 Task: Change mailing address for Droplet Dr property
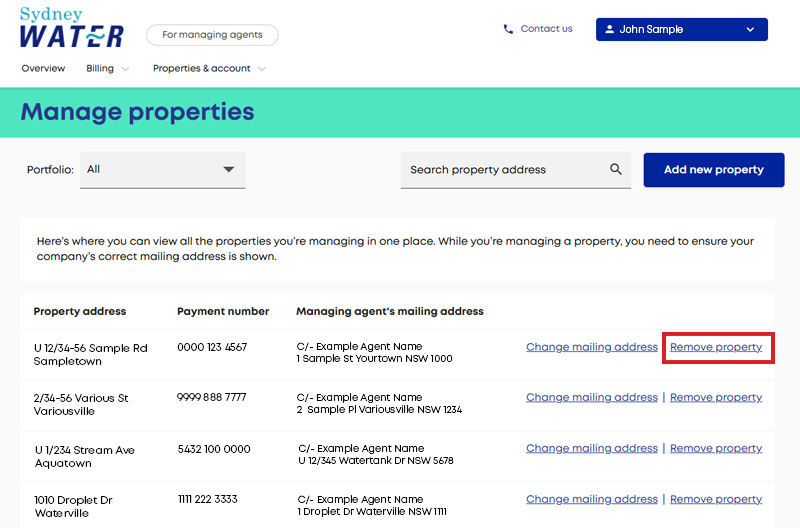click(592, 499)
